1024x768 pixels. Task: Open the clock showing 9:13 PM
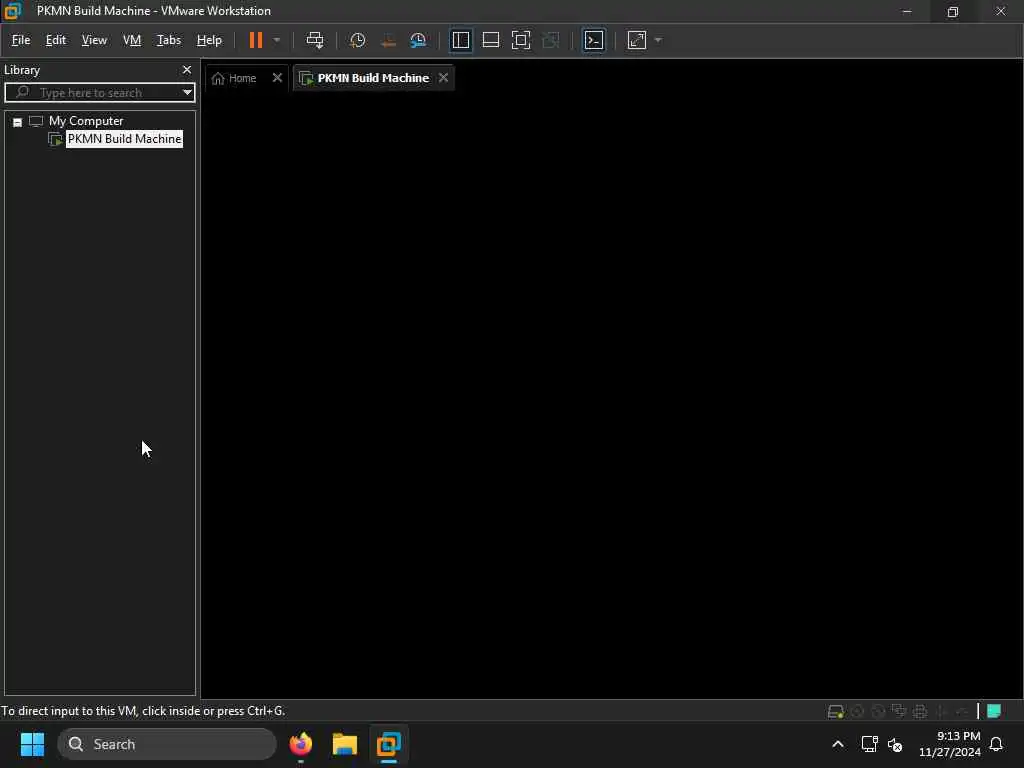point(950,744)
